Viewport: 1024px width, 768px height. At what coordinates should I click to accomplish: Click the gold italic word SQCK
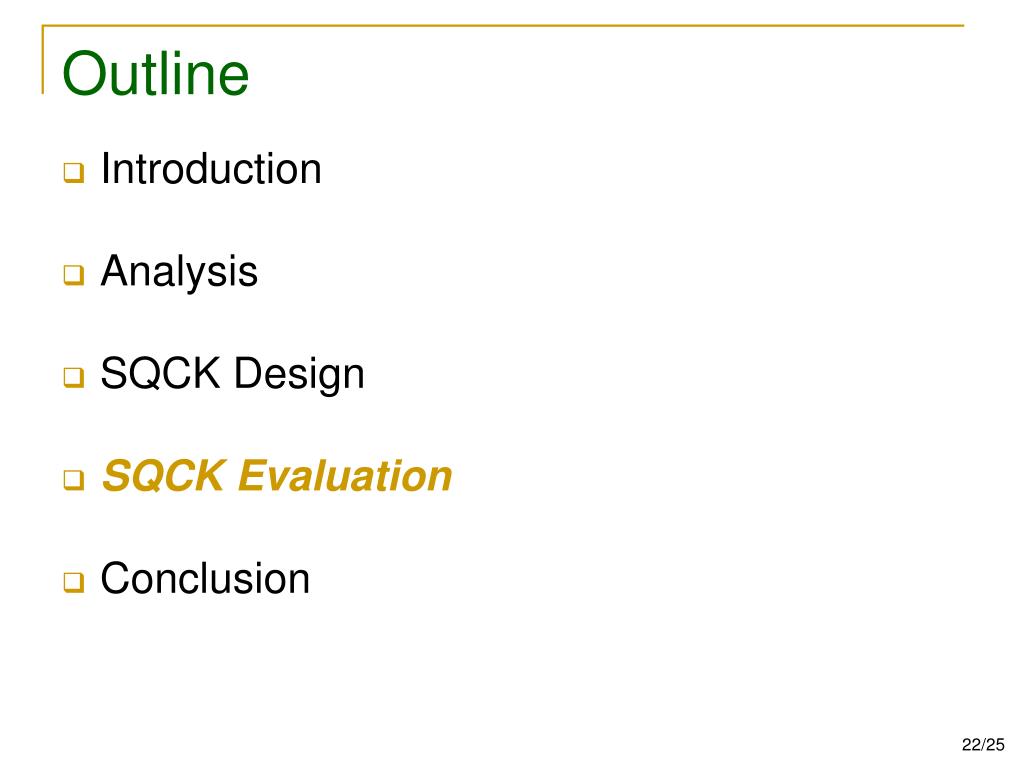(165, 476)
